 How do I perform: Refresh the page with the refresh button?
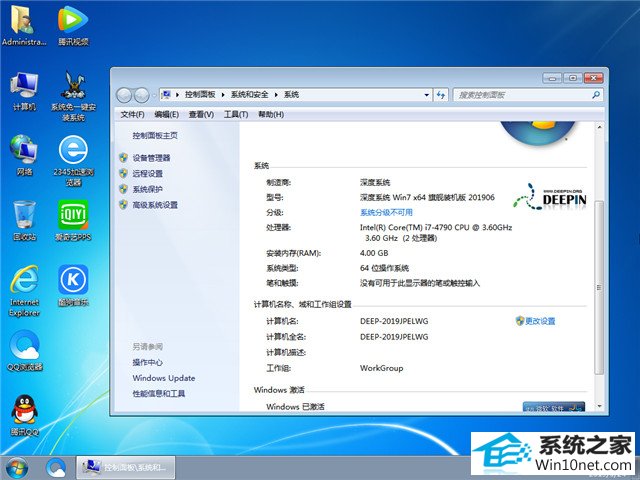[441, 95]
